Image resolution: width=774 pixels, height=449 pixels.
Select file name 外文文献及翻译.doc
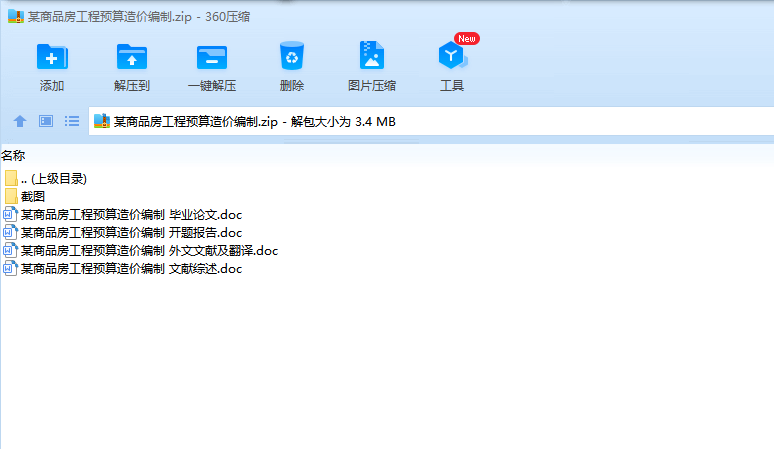pyautogui.click(x=150, y=251)
